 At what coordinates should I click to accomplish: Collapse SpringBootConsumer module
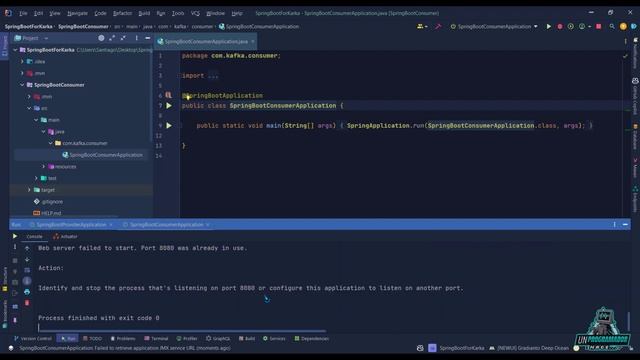point(22,85)
